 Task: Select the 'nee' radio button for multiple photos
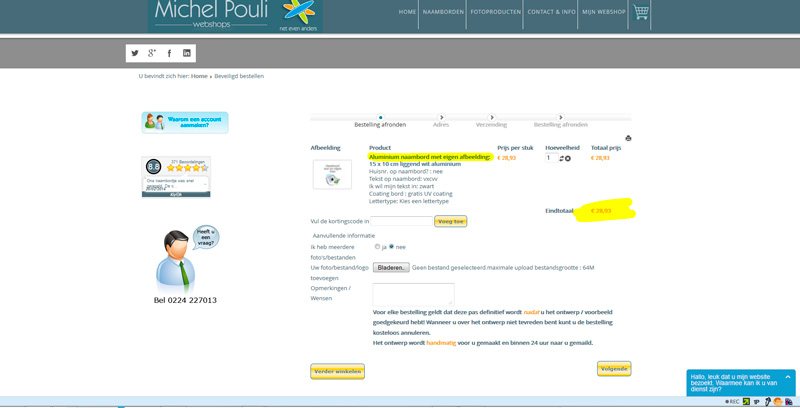(x=391, y=246)
